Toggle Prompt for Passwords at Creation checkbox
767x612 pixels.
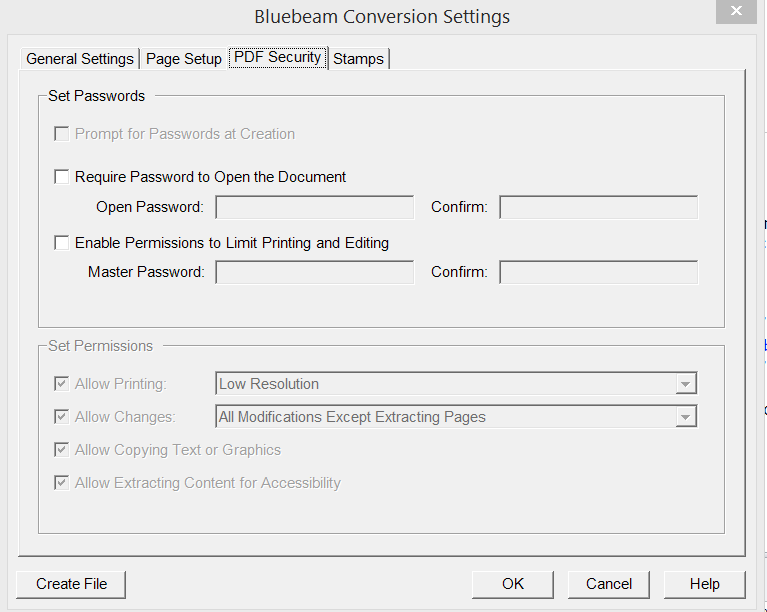62,134
